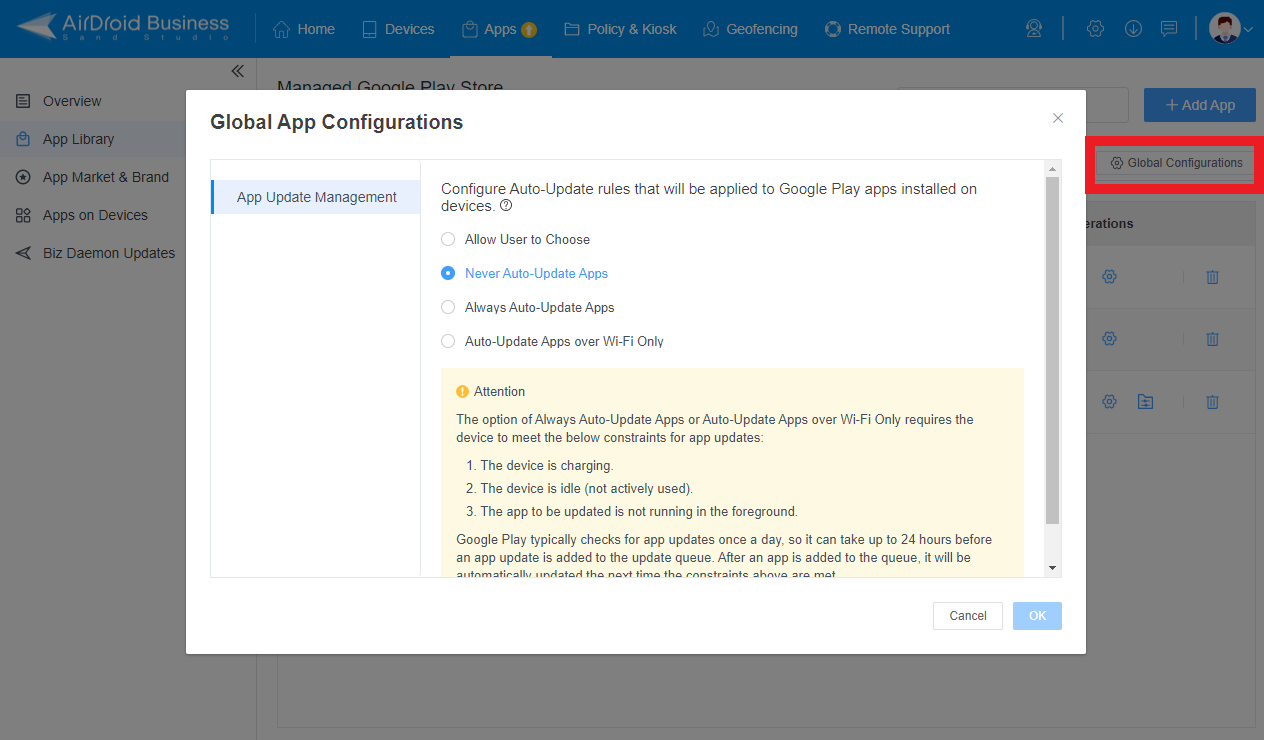Viewport: 1264px width, 740px height.
Task: Click the gear icon in the Operations column
Action: [x=1109, y=277]
